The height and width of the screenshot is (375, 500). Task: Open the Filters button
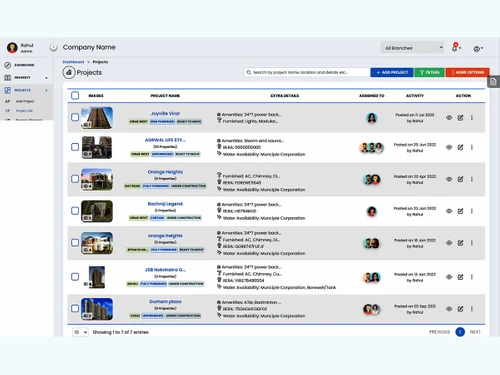(x=429, y=72)
